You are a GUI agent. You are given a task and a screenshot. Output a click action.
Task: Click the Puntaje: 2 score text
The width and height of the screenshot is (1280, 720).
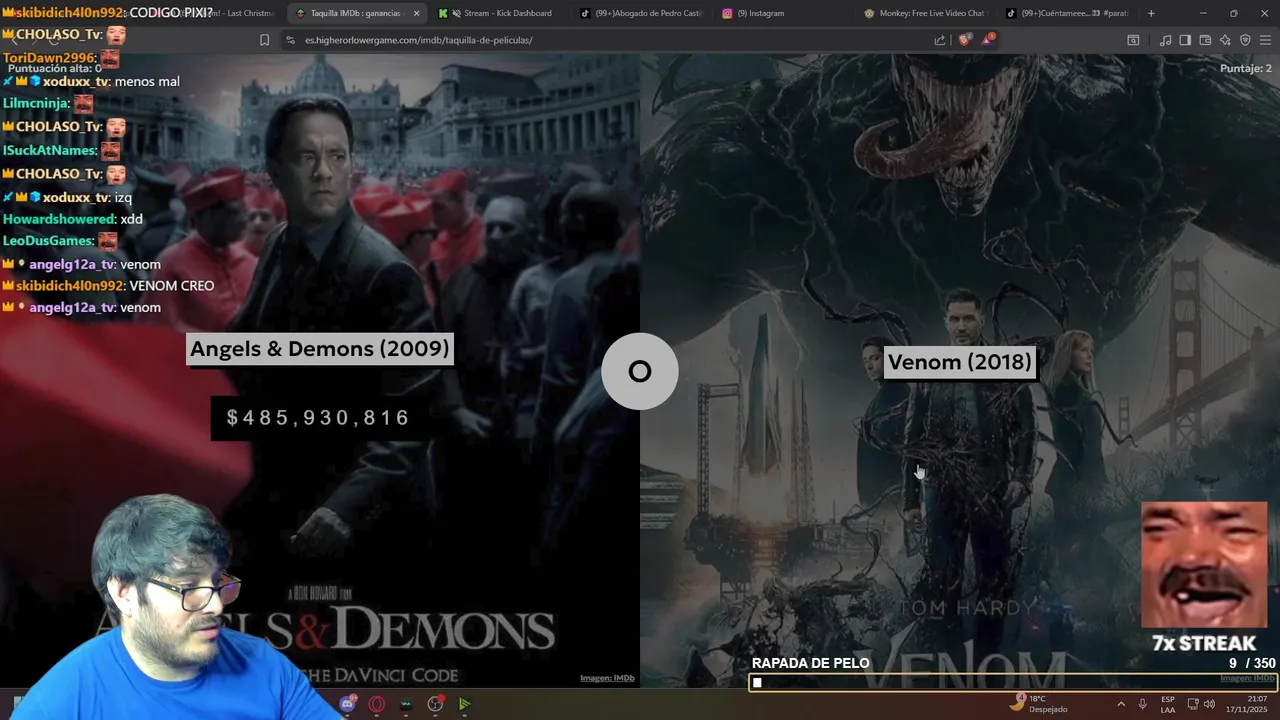click(x=1246, y=68)
